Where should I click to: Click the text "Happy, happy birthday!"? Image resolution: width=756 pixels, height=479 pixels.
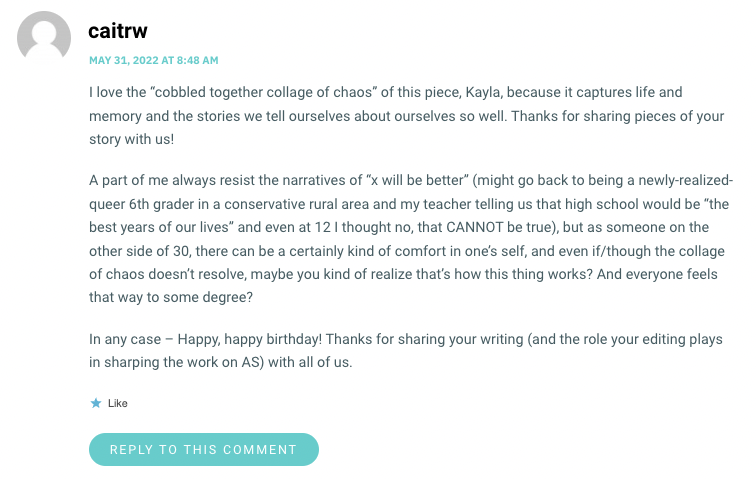point(250,339)
